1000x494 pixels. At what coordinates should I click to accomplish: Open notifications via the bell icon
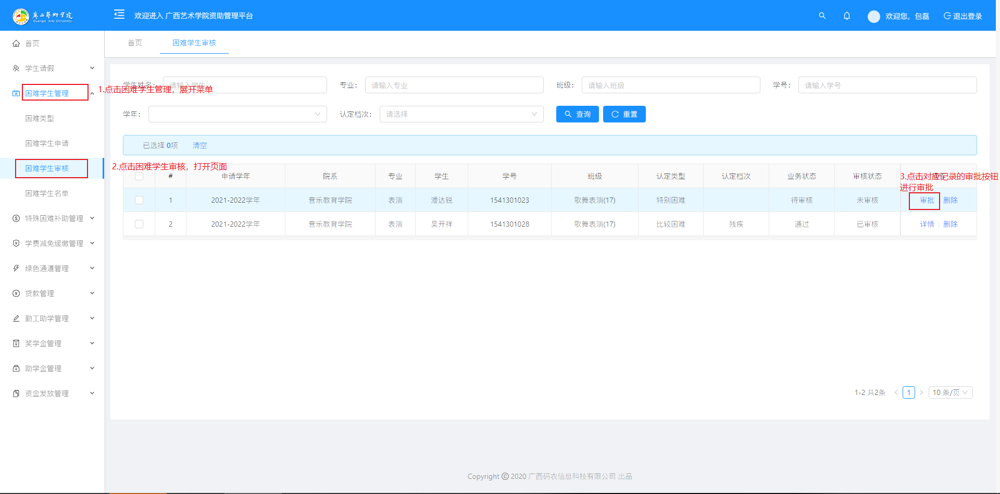click(x=847, y=16)
